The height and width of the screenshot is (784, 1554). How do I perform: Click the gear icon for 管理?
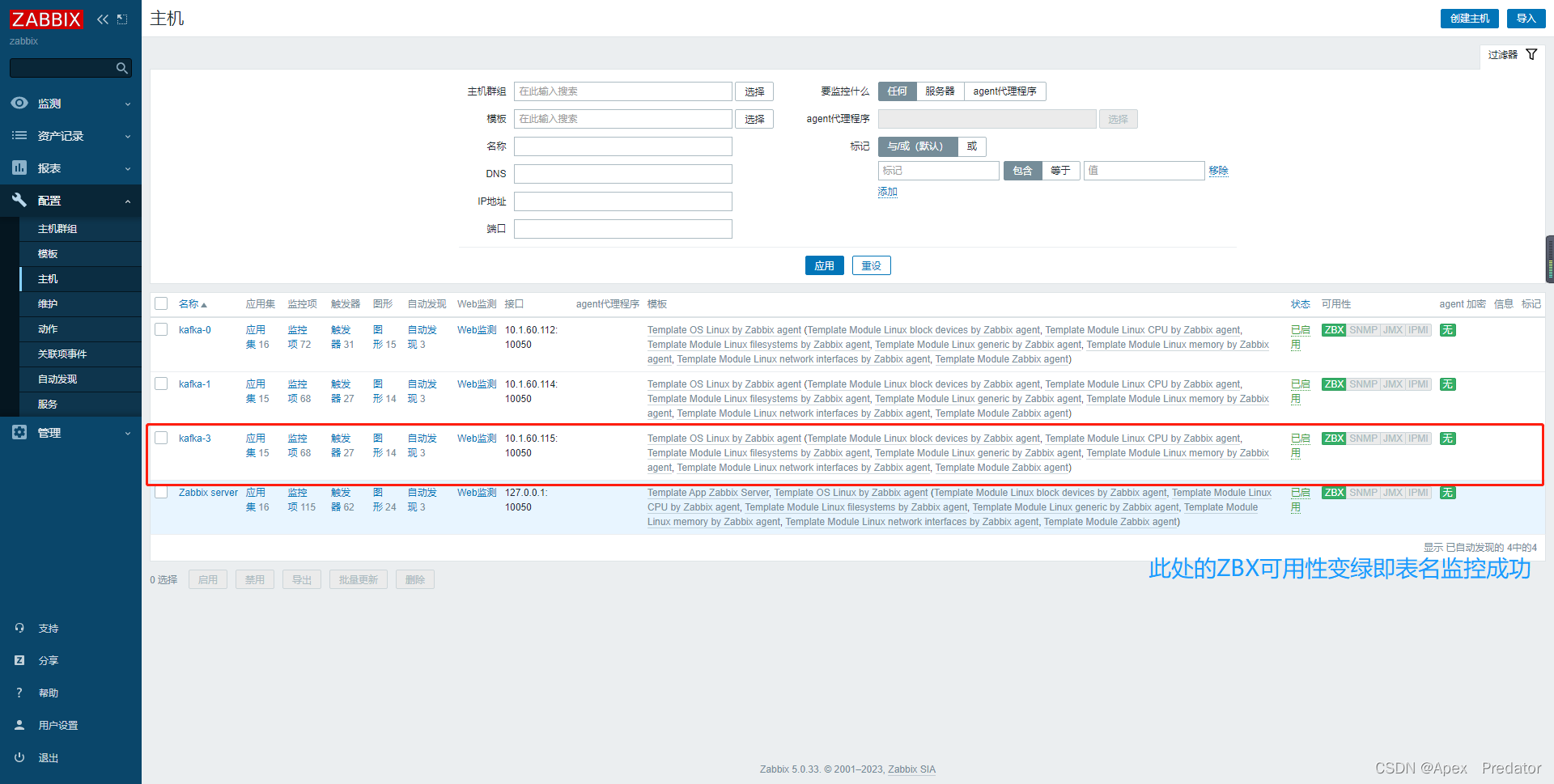(19, 432)
